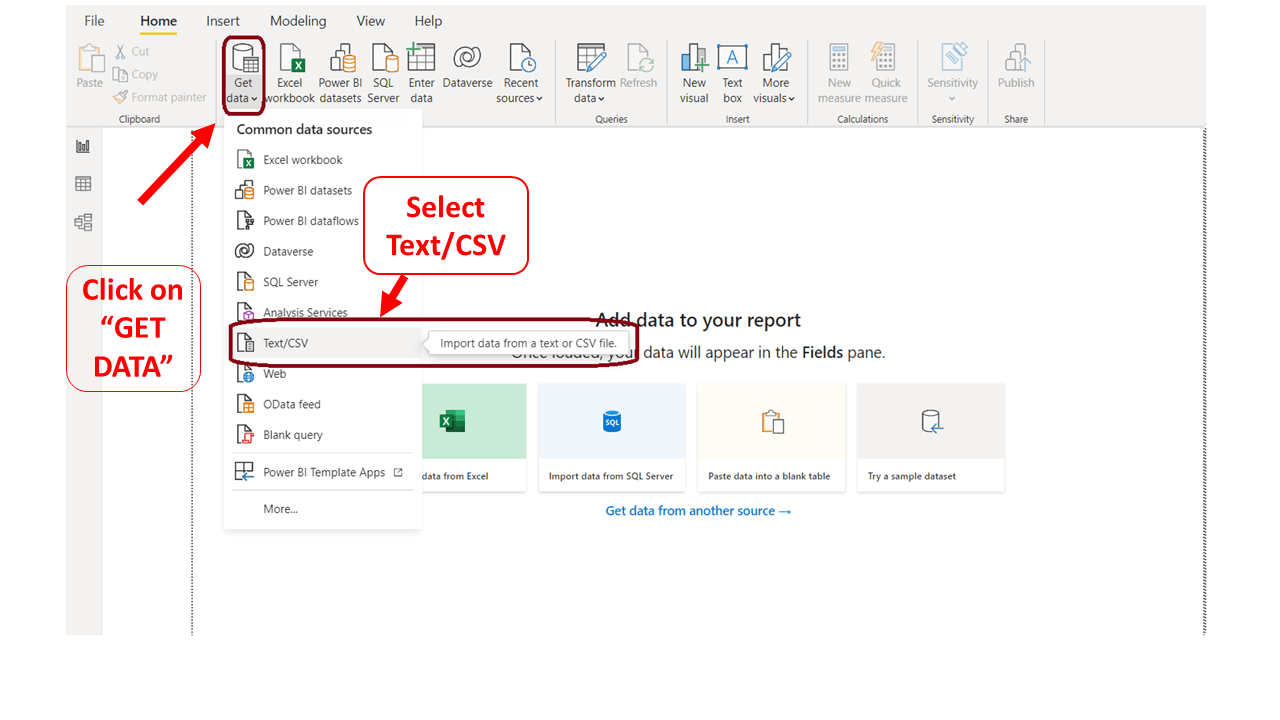Open the More visuals dropdown
This screenshot has height=720, width=1280.
click(x=776, y=70)
